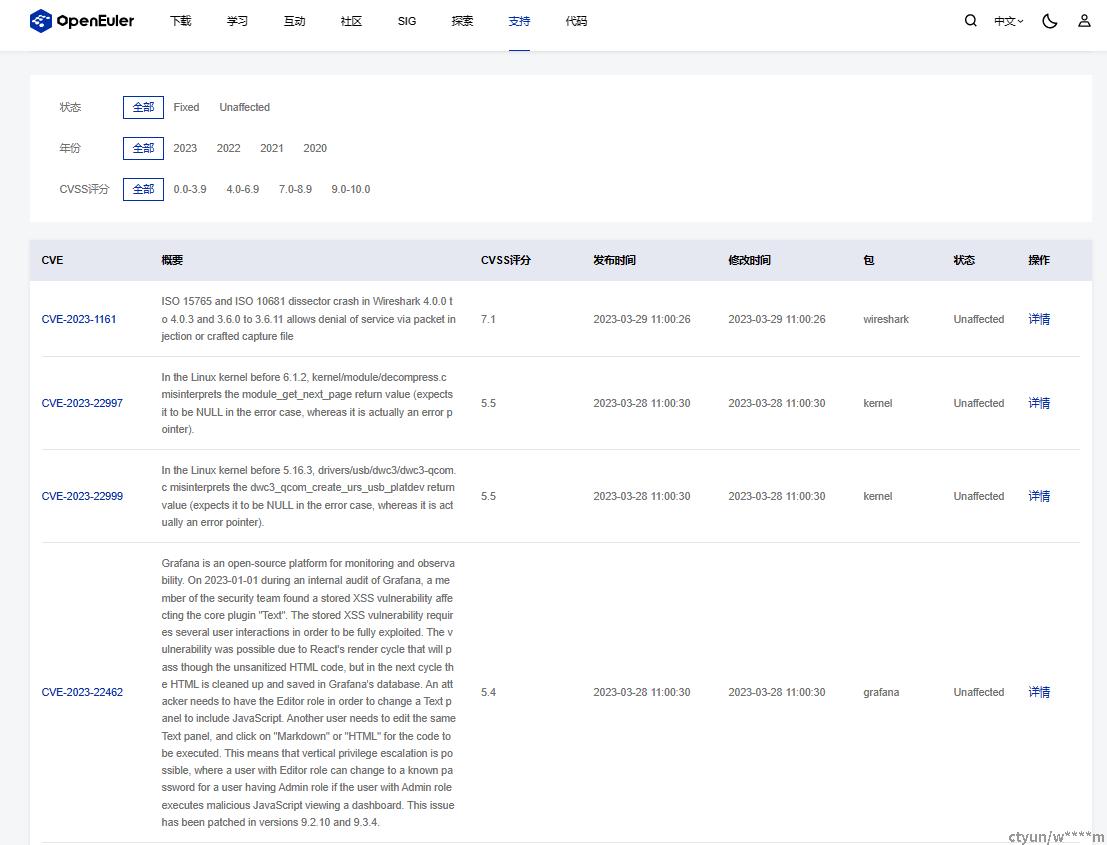Click the 状态 column header in table

point(964,260)
